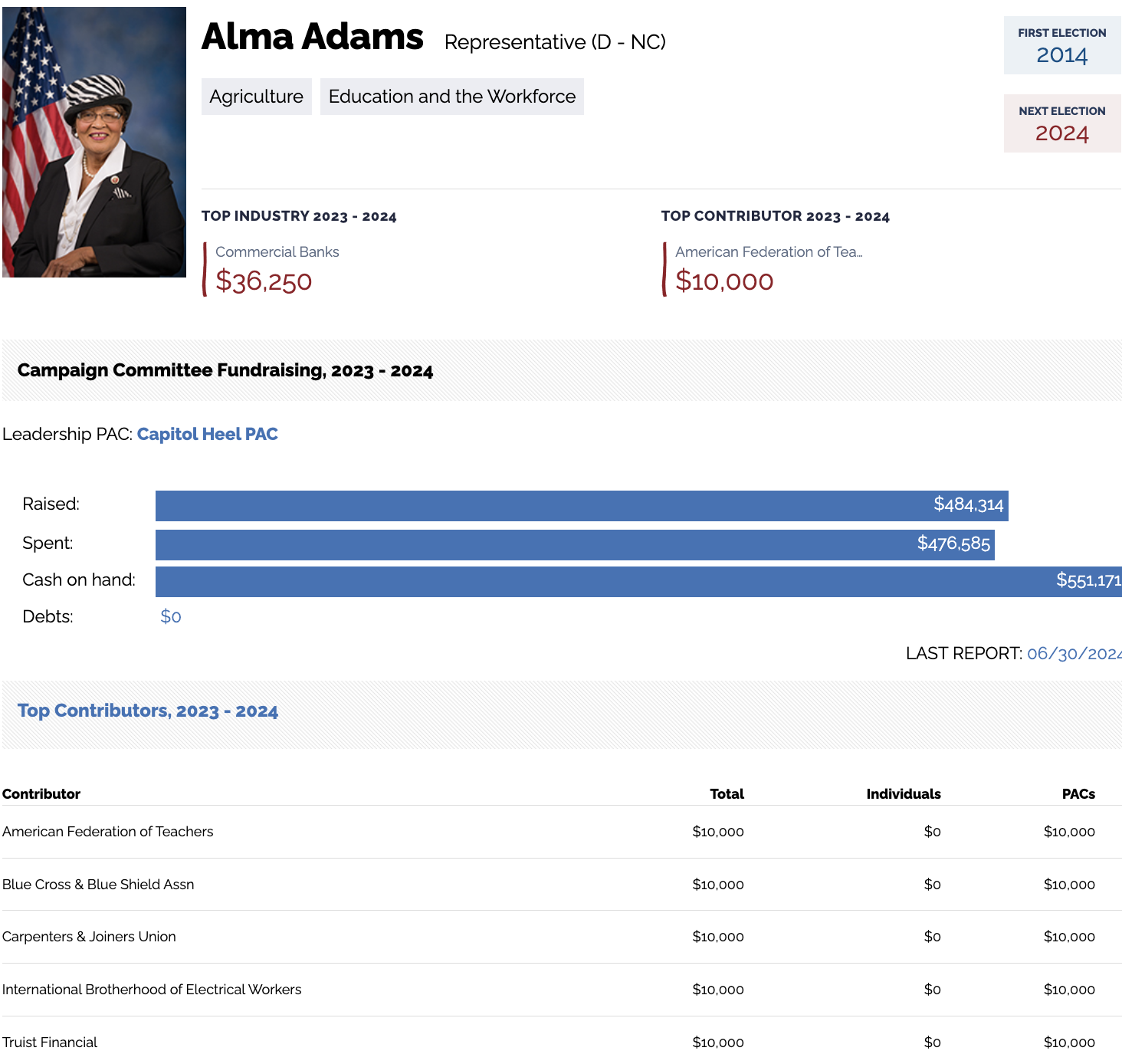Click the Top Contributors, 2023 - 2024 heading
The height and width of the screenshot is (1064, 1122).
coord(148,711)
